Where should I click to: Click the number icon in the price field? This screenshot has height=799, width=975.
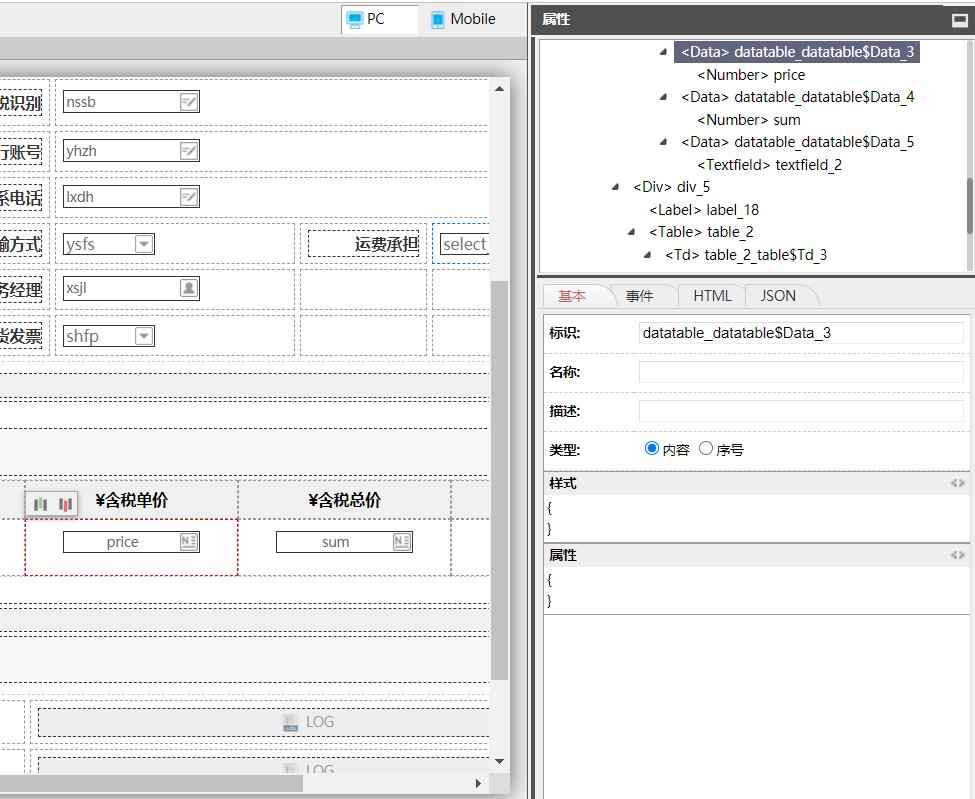(x=189, y=542)
